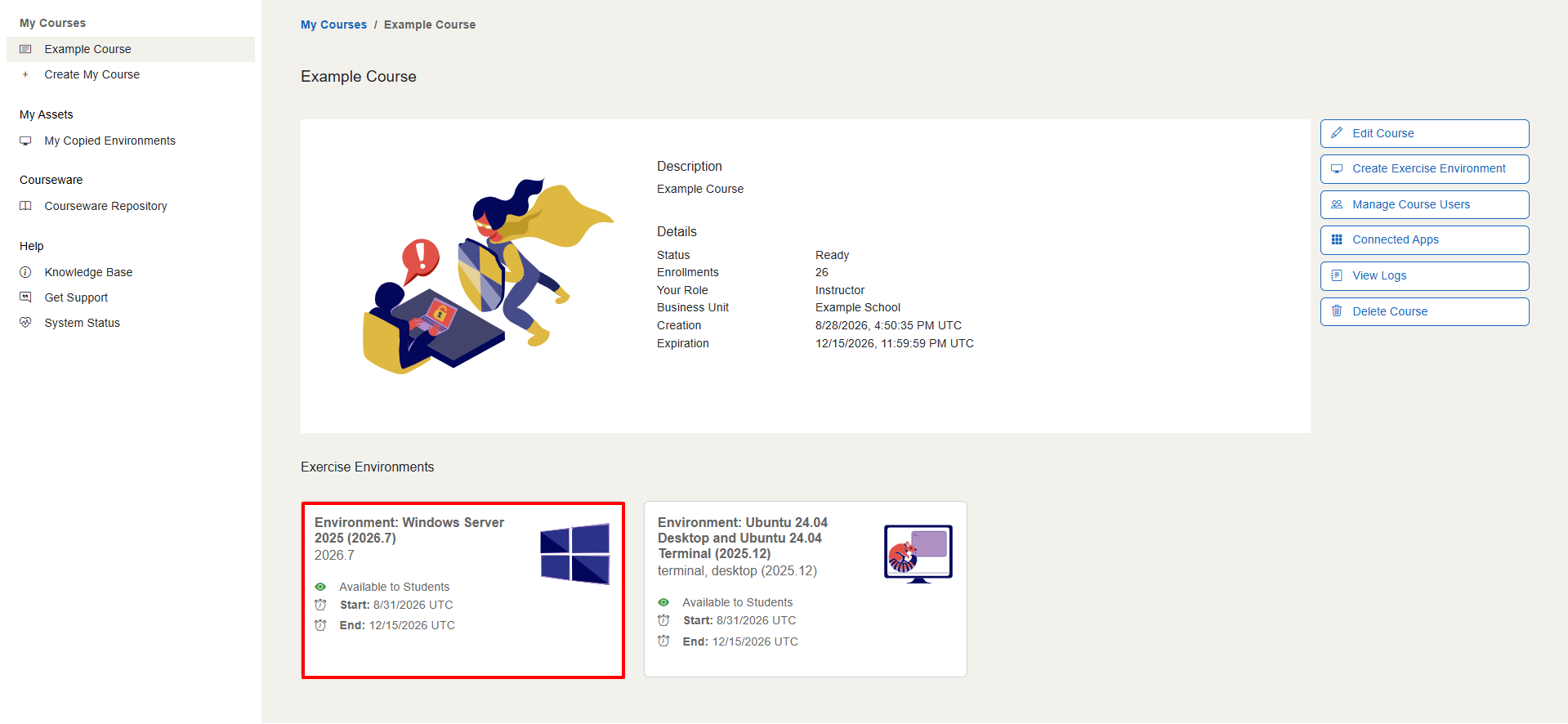Image resolution: width=1568 pixels, height=724 pixels.
Task: Click the '2026.7' version subtitle
Action: click(x=334, y=555)
